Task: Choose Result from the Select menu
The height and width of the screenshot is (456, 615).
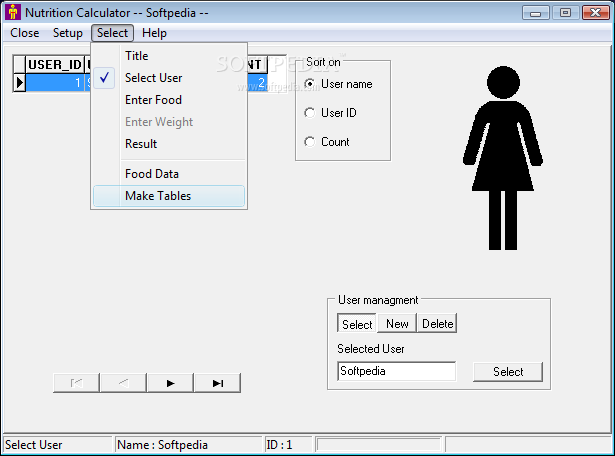Action: (x=169, y=144)
